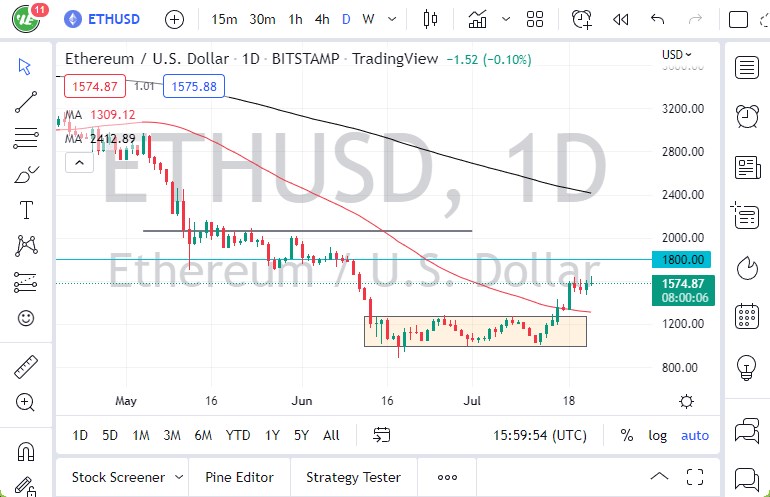Screen dimensions: 770x497
Task: Open chart settings gear icon
Action: (x=686, y=401)
